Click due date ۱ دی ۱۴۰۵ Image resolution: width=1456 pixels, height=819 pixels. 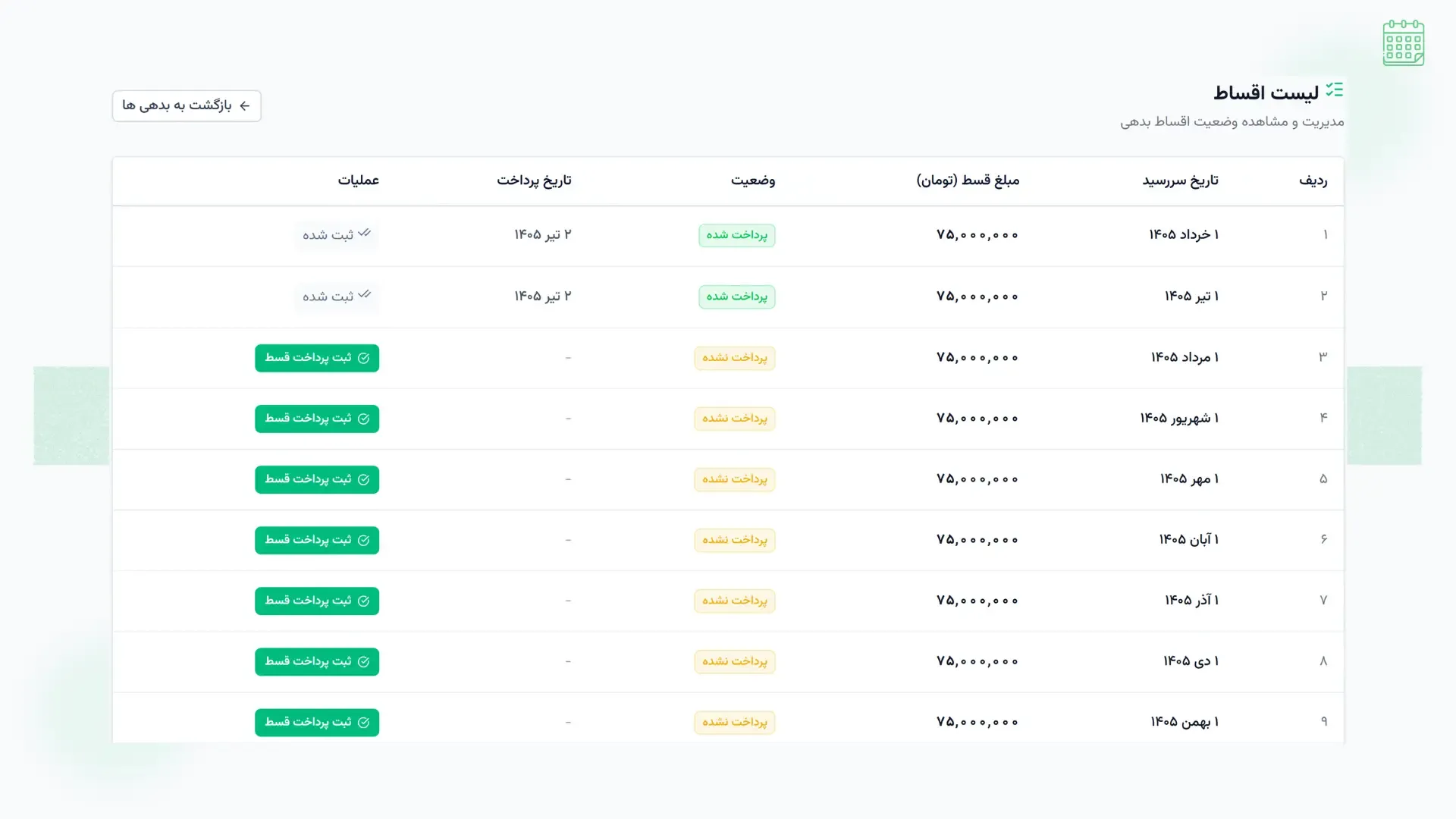tap(1191, 661)
